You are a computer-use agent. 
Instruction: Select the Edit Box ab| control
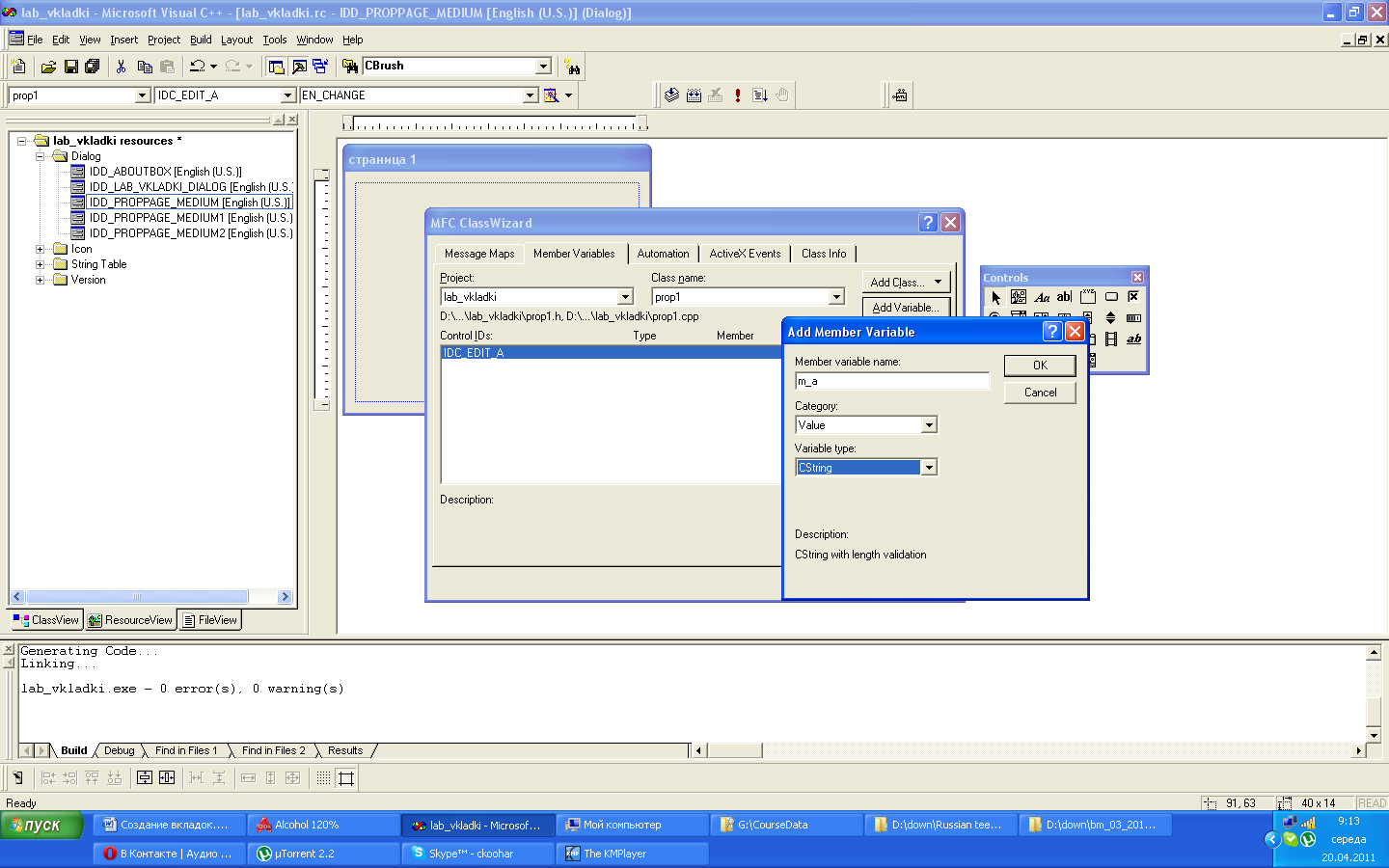point(1065,297)
